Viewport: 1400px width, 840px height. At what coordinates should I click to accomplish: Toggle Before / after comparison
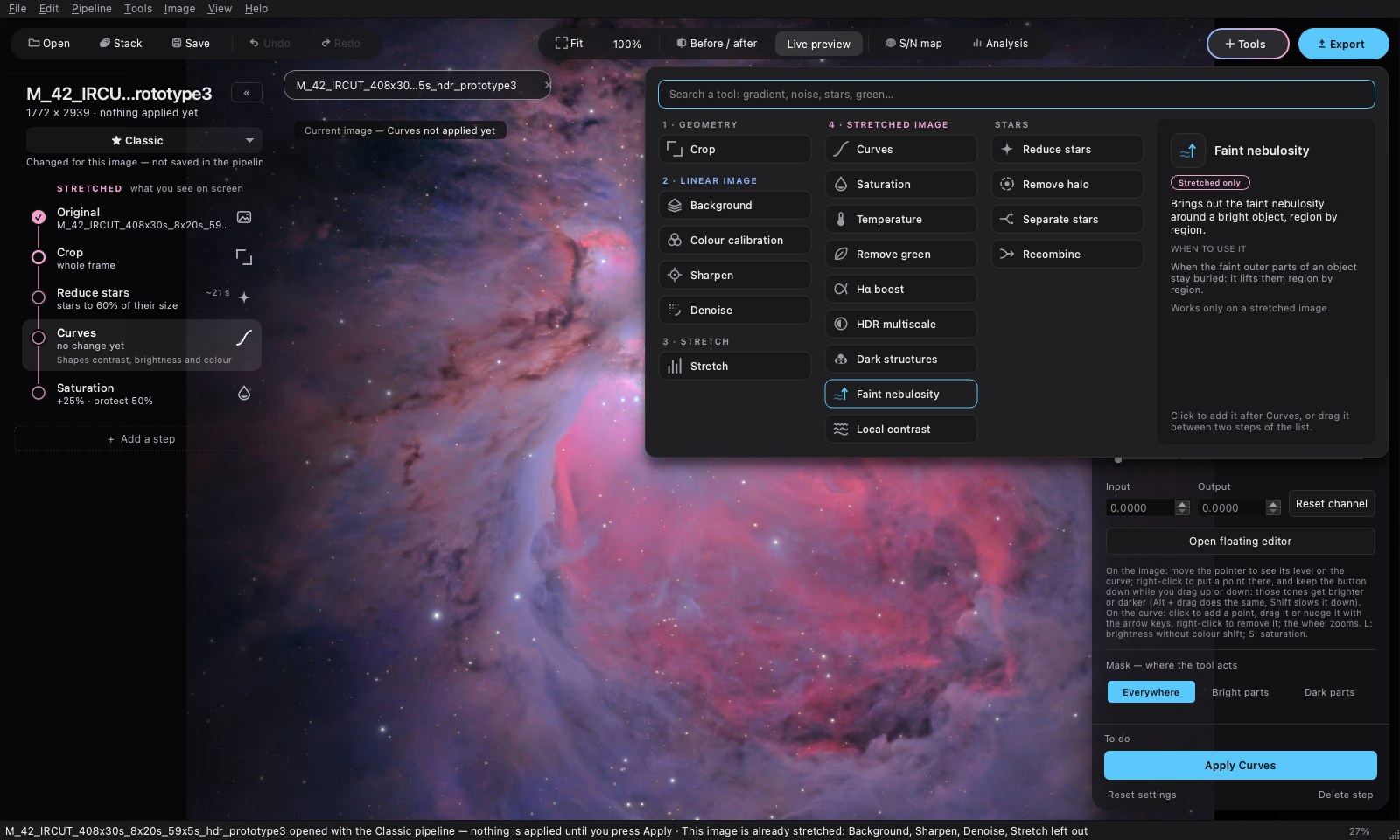point(717,44)
